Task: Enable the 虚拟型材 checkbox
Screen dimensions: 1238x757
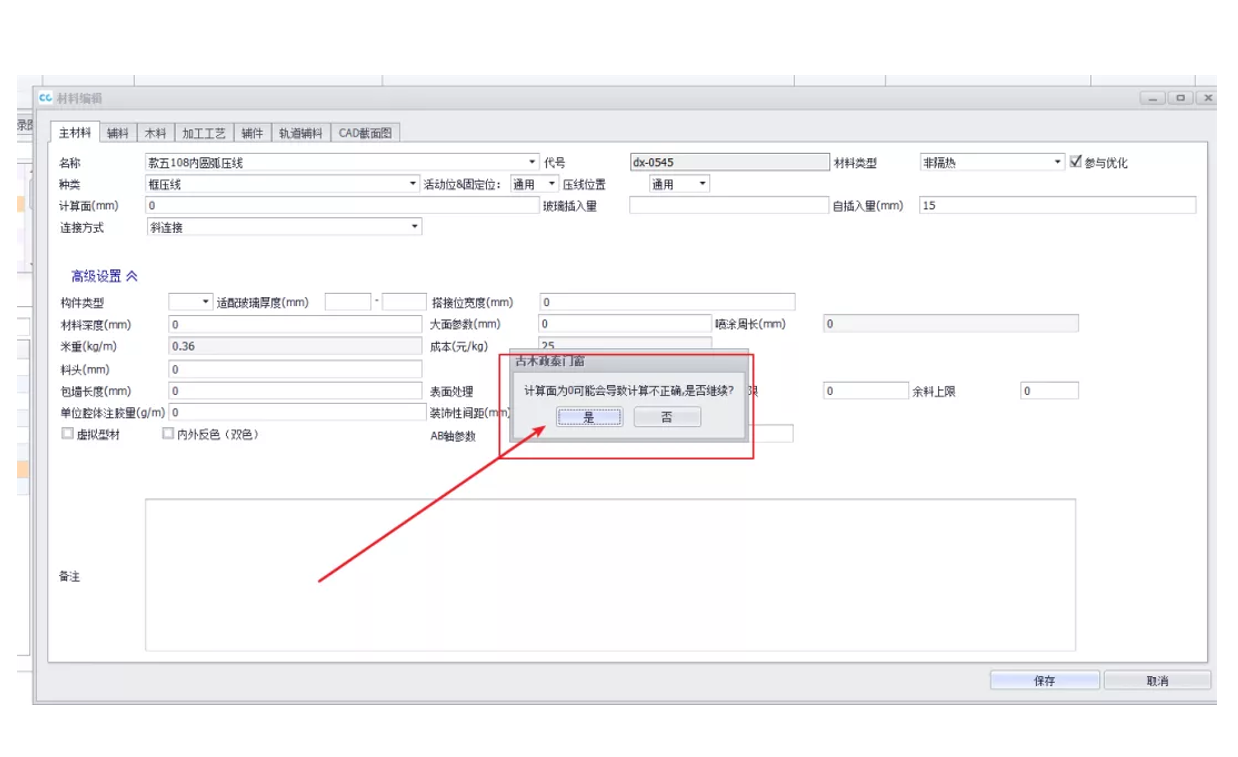Action: 68,434
